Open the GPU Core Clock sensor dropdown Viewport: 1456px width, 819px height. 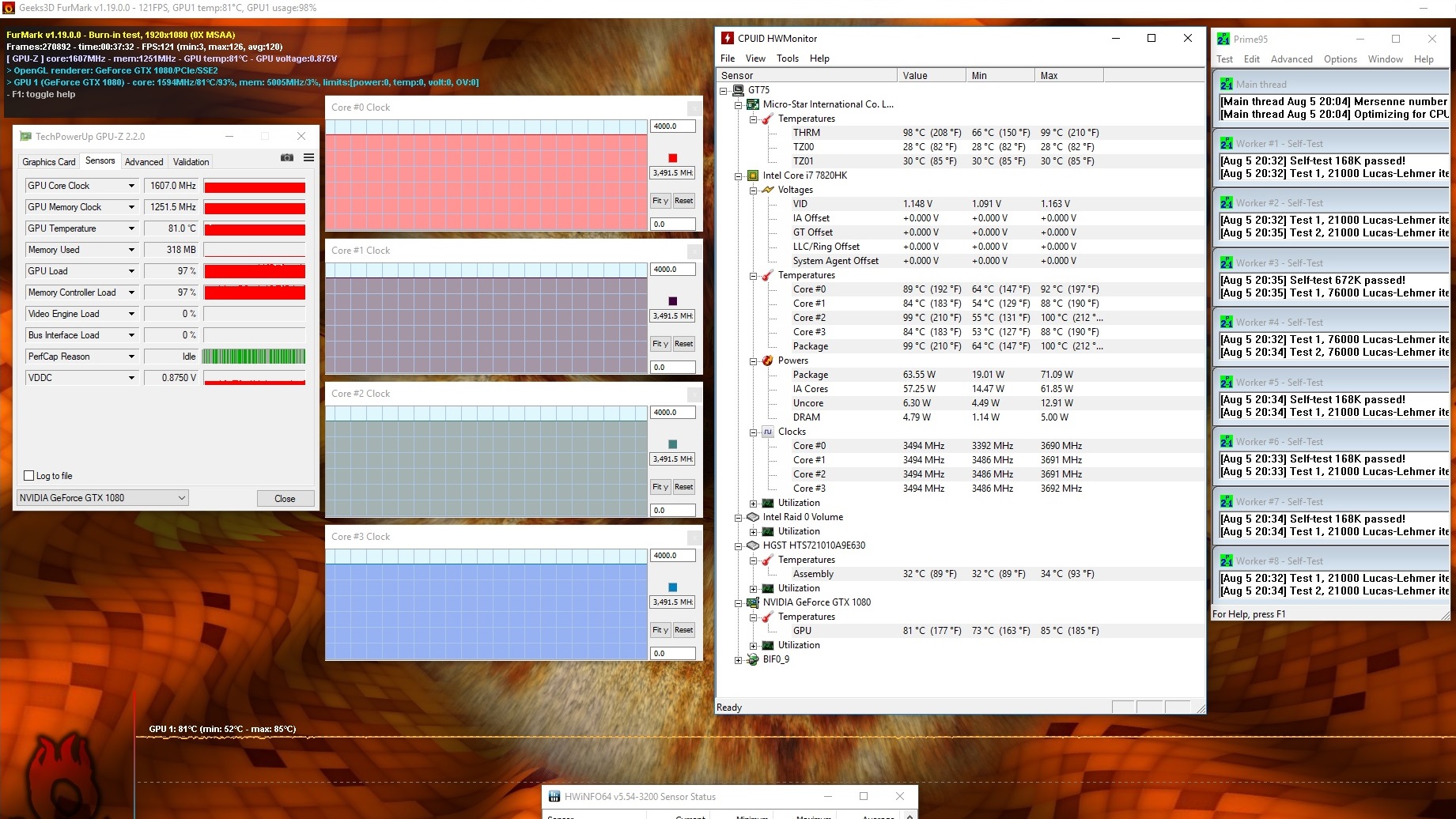point(131,186)
